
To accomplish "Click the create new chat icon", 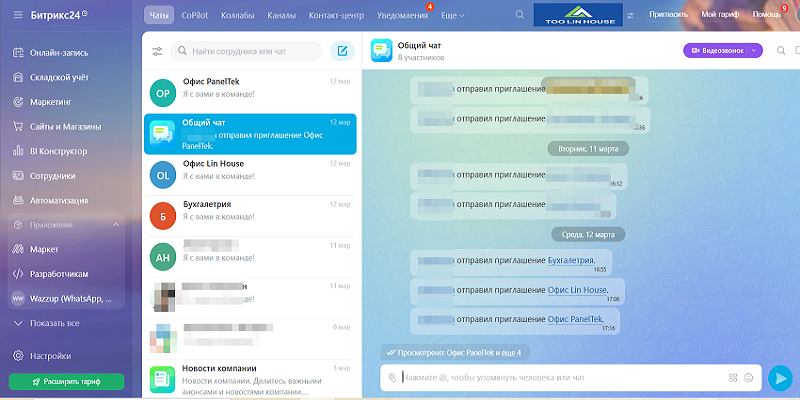I will 342,51.
